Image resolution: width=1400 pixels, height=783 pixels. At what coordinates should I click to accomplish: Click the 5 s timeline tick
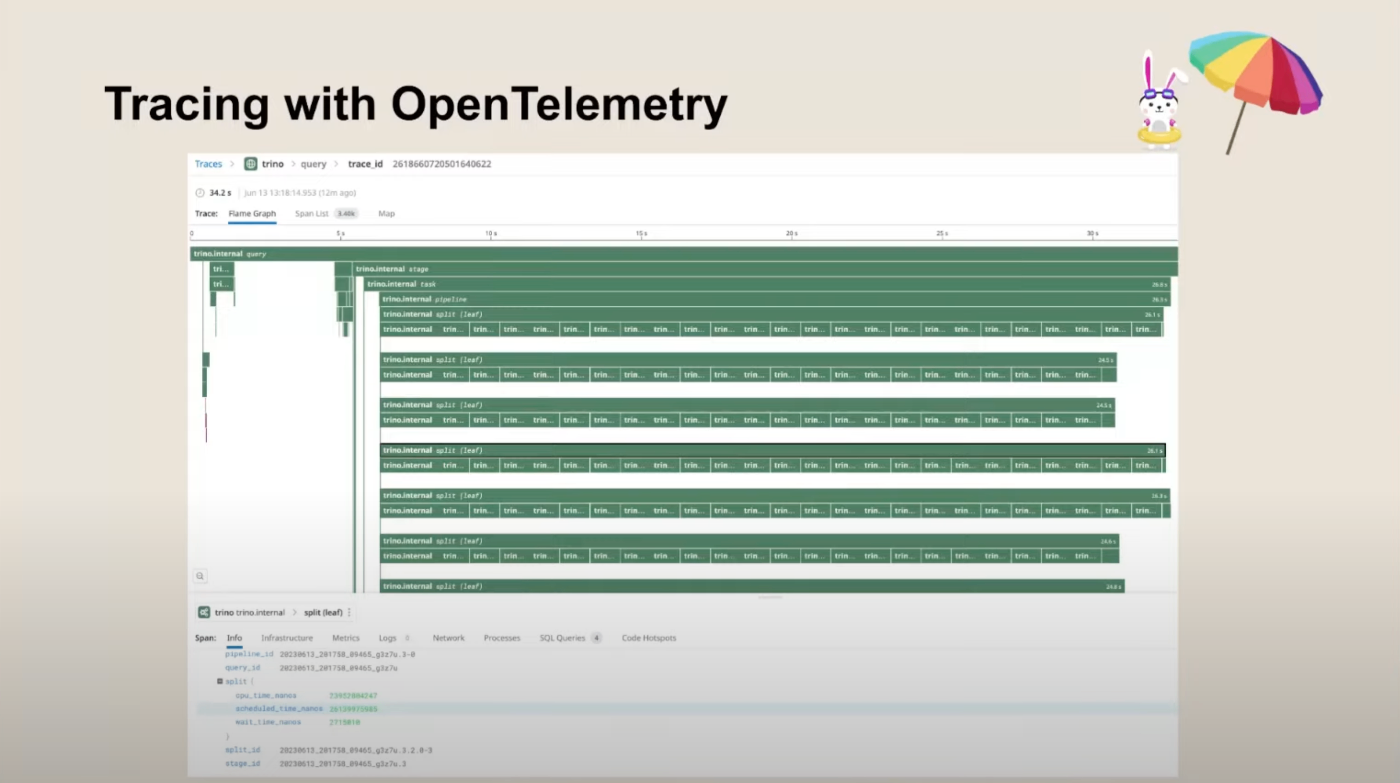341,234
